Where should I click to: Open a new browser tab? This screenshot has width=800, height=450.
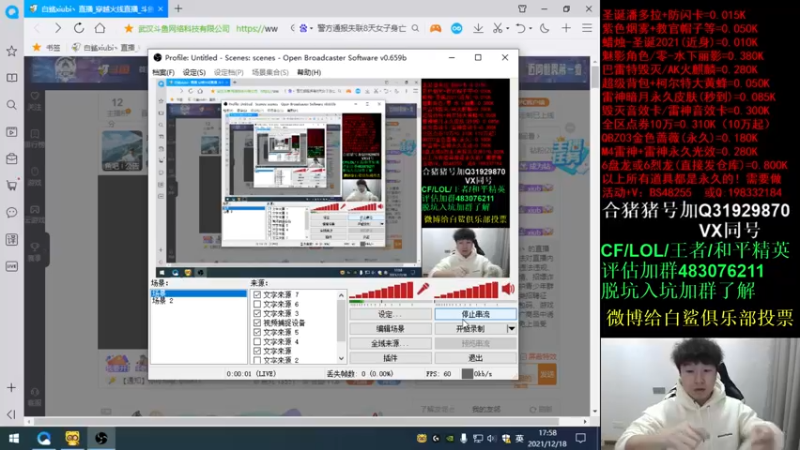point(178,9)
